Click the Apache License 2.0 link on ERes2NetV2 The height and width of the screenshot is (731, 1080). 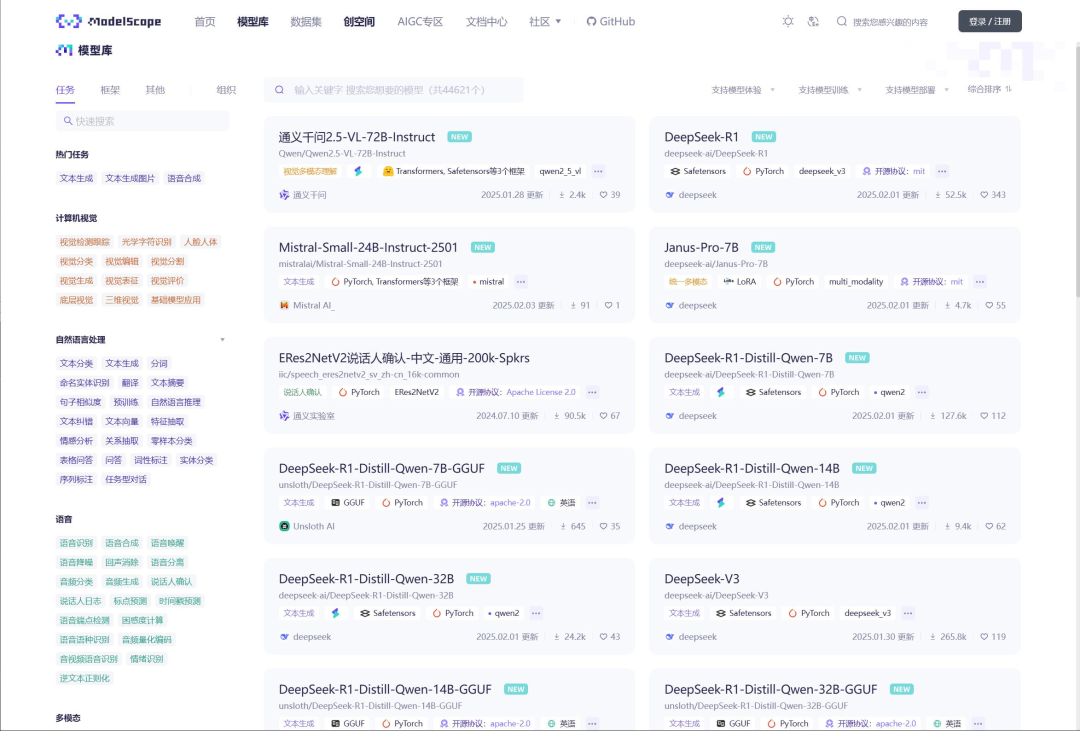pos(541,392)
